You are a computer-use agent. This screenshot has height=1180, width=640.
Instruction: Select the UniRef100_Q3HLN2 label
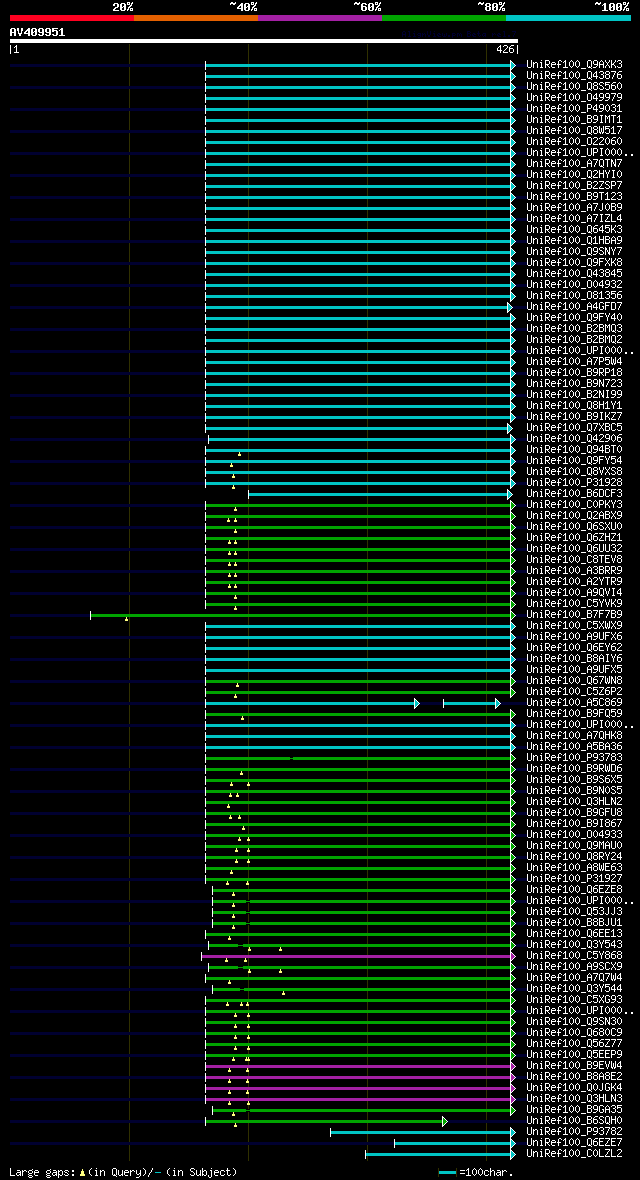click(574, 801)
